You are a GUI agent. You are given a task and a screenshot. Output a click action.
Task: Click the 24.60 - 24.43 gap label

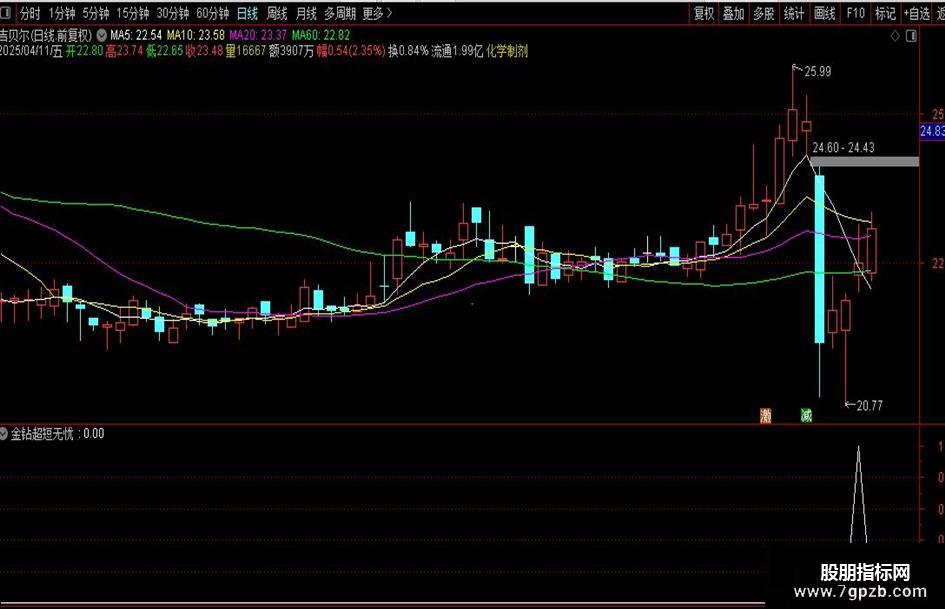tap(843, 148)
